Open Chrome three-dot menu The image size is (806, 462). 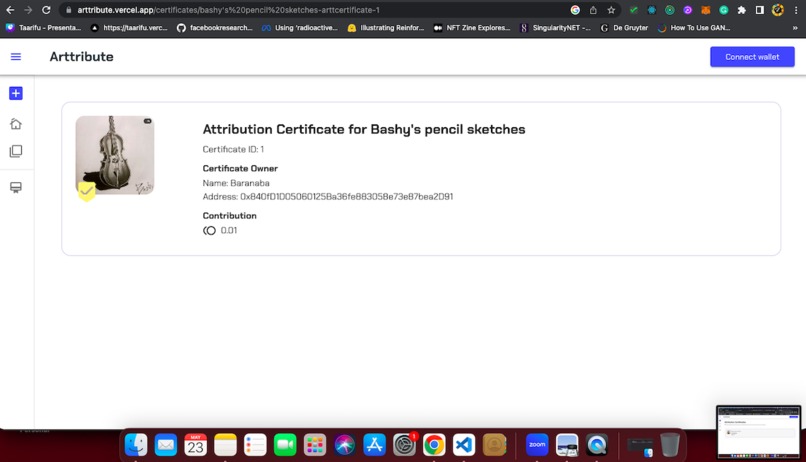click(x=796, y=10)
